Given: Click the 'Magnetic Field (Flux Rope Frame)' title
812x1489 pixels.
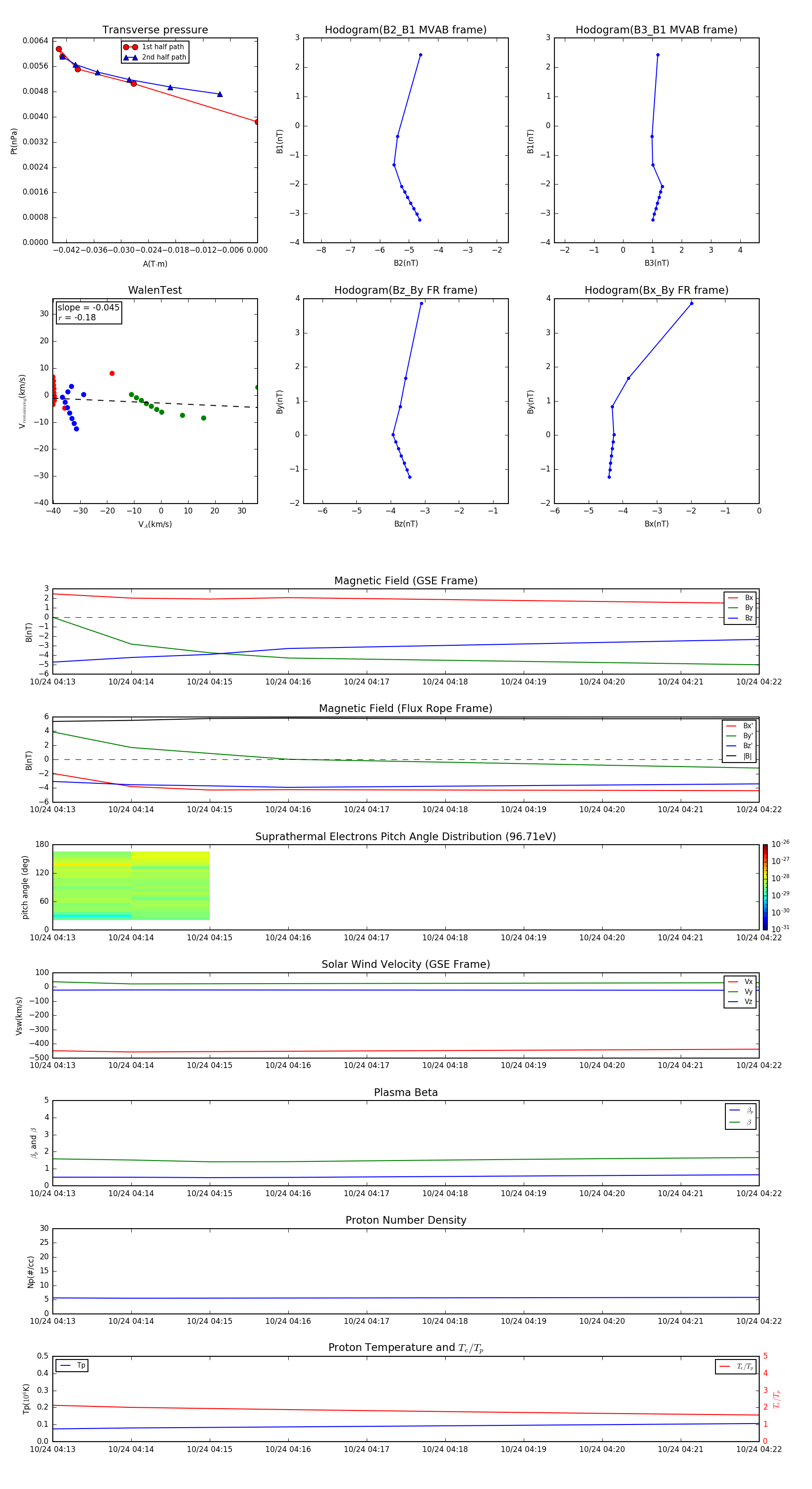Looking at the screenshot, I should (x=406, y=709).
